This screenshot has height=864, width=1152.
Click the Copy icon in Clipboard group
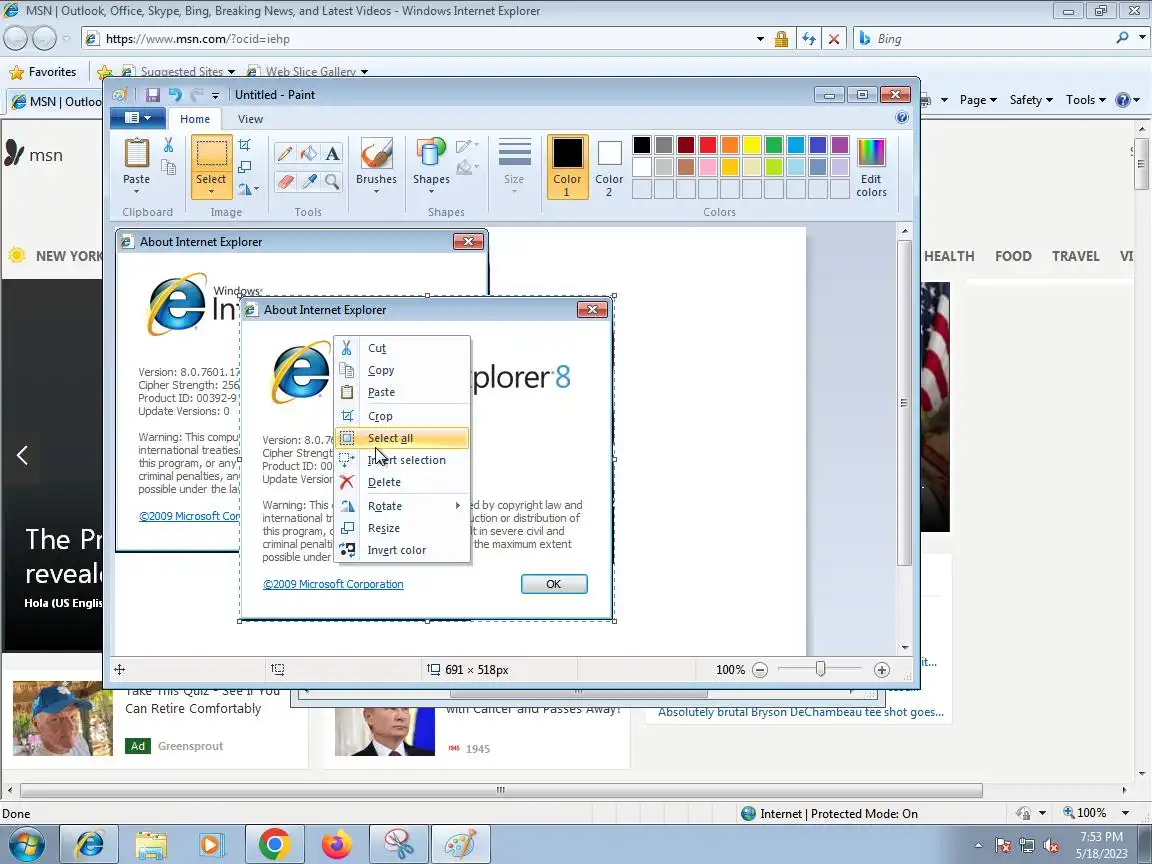[x=168, y=167]
